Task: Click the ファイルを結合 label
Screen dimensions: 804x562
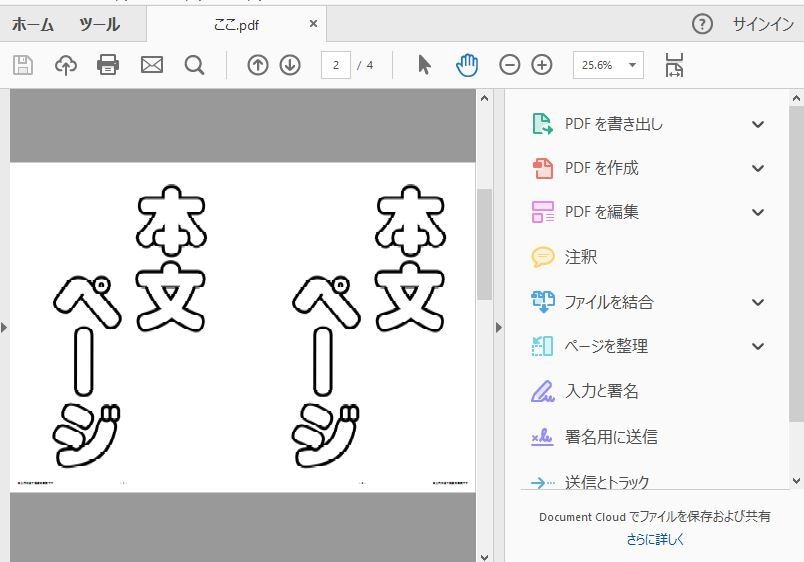Action: click(609, 302)
